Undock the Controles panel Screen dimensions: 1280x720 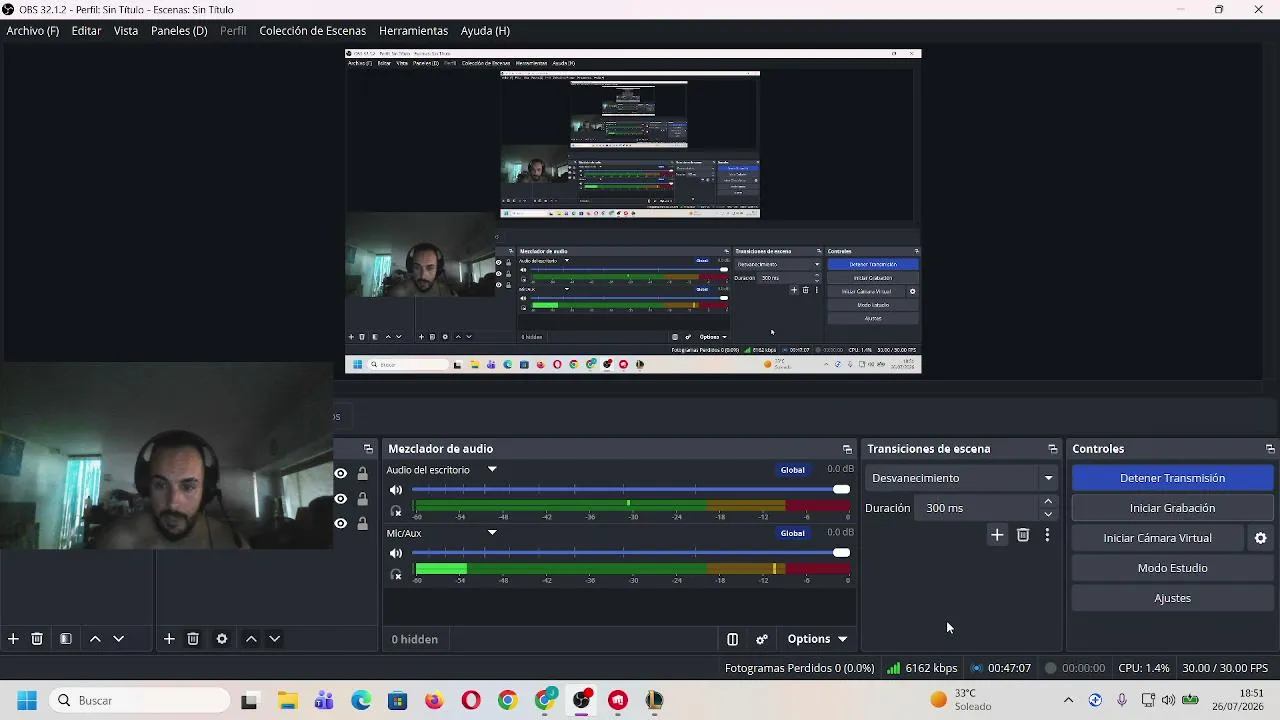click(1270, 449)
